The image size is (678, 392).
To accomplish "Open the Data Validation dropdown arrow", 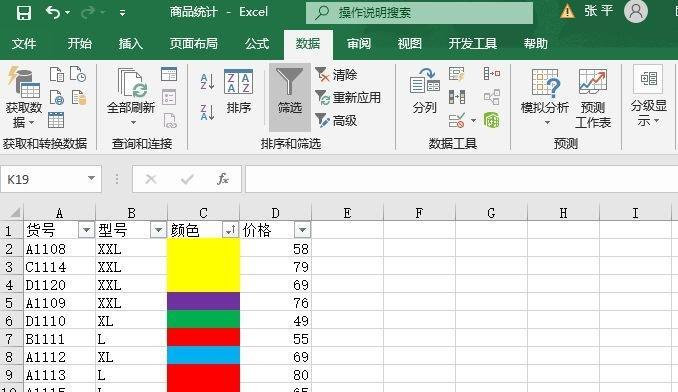I will point(473,121).
